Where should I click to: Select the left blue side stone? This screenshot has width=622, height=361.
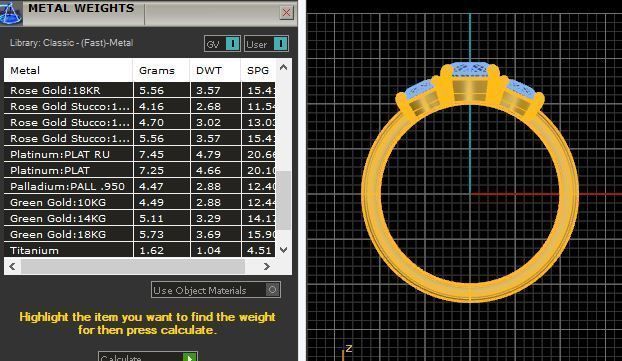pyautogui.click(x=419, y=88)
